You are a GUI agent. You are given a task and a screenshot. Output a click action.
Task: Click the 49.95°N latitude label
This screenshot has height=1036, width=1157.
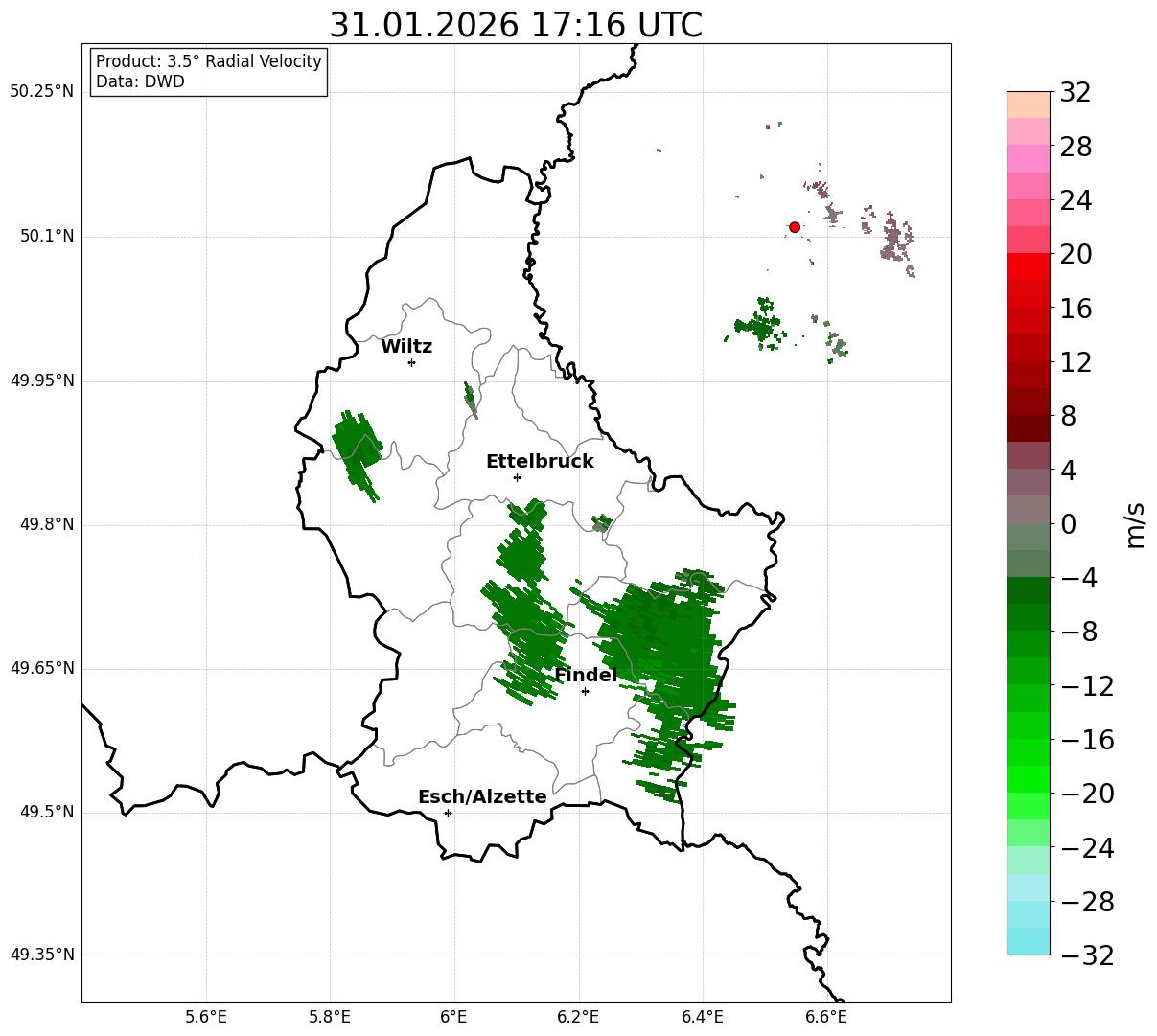pyautogui.click(x=42, y=380)
